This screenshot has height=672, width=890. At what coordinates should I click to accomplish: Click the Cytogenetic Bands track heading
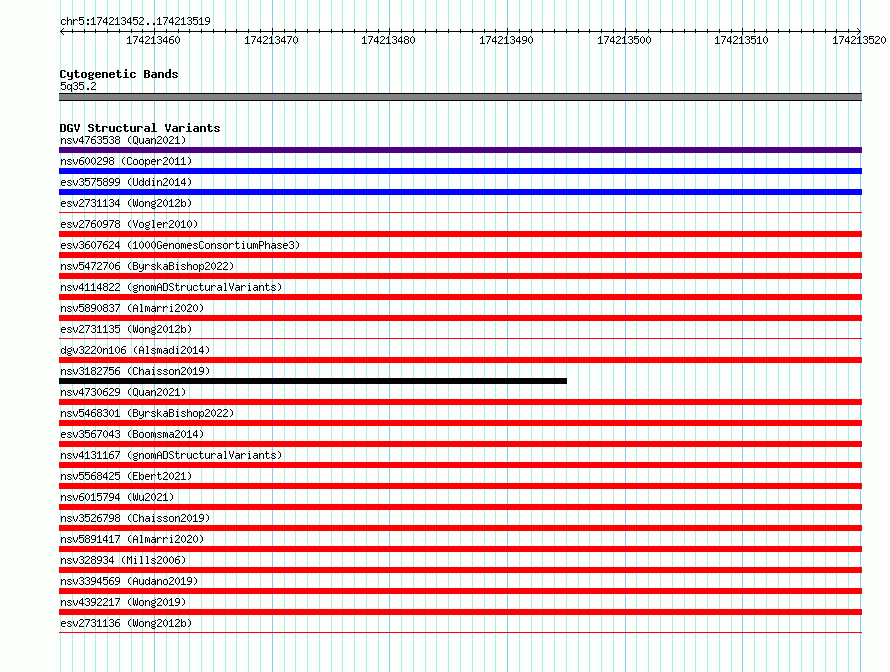tap(119, 74)
